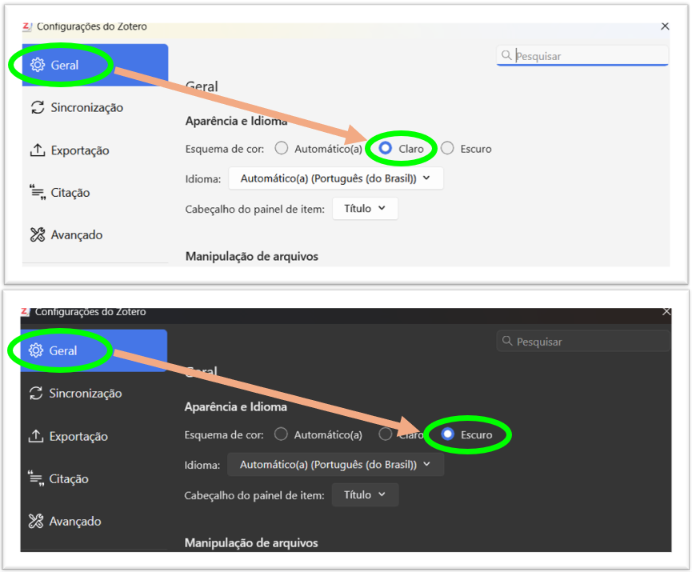Open Título header dropdown in dark window
692x572 pixels.
365,495
